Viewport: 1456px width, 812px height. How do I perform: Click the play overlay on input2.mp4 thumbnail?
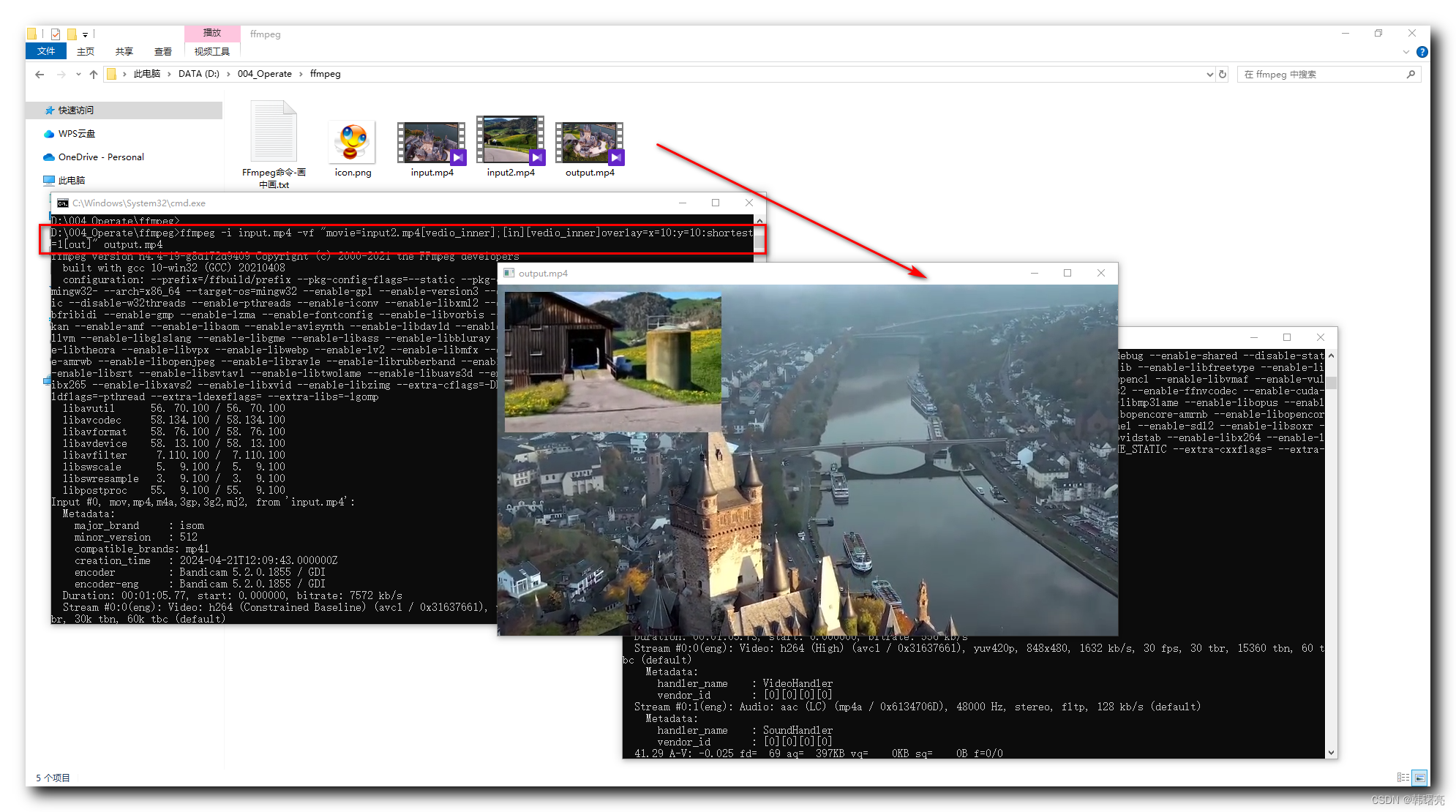point(536,157)
